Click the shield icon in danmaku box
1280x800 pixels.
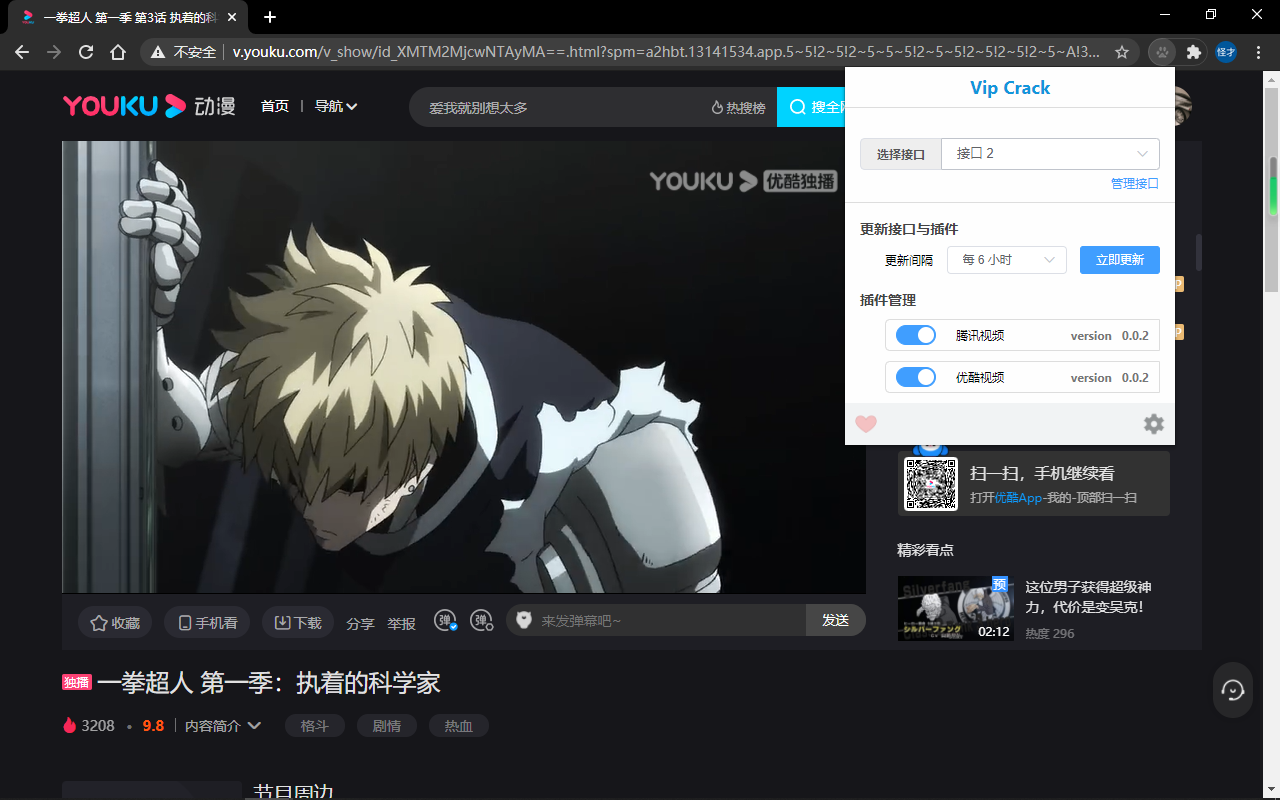click(524, 621)
